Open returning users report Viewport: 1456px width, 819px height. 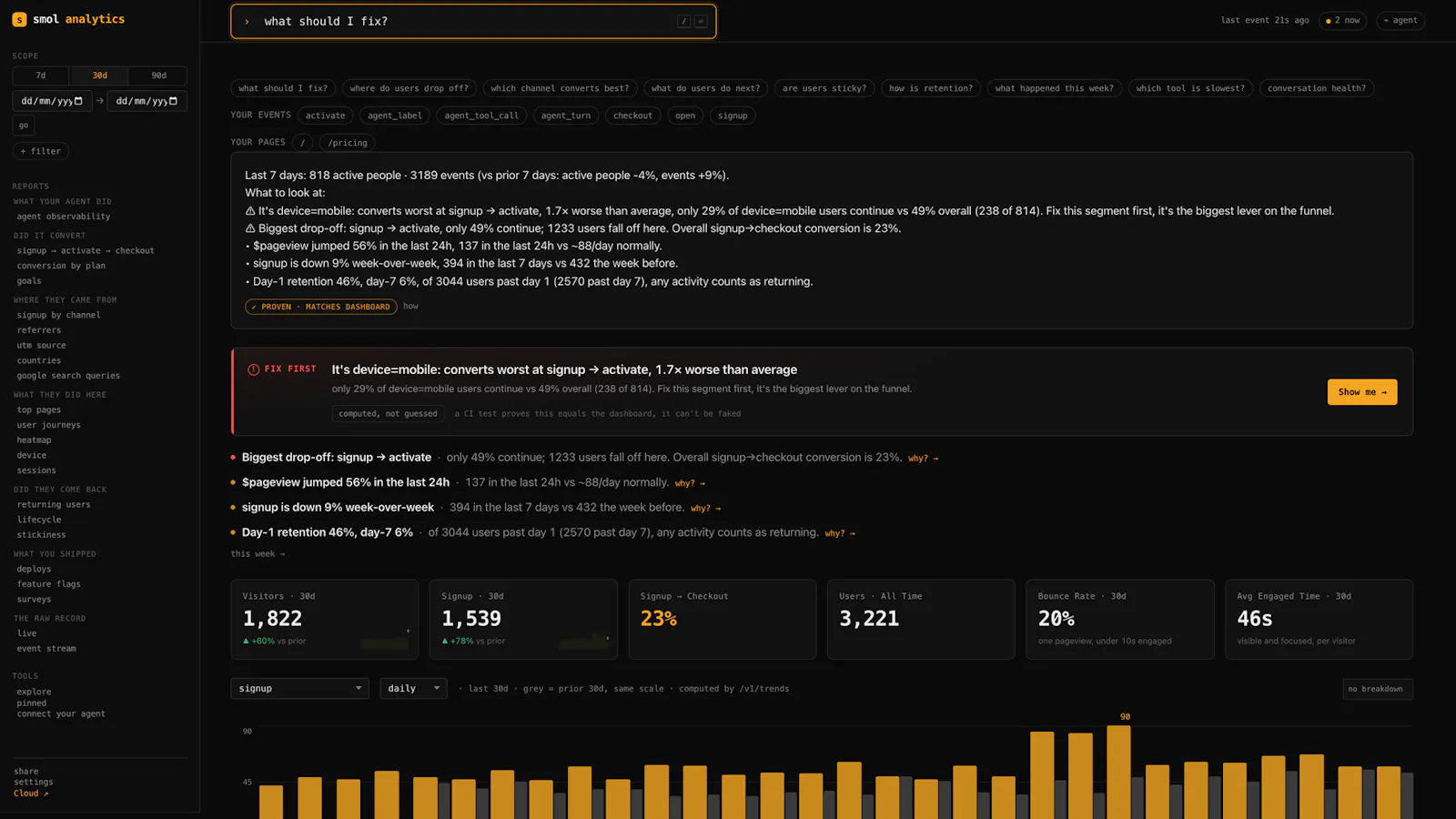pyautogui.click(x=54, y=505)
